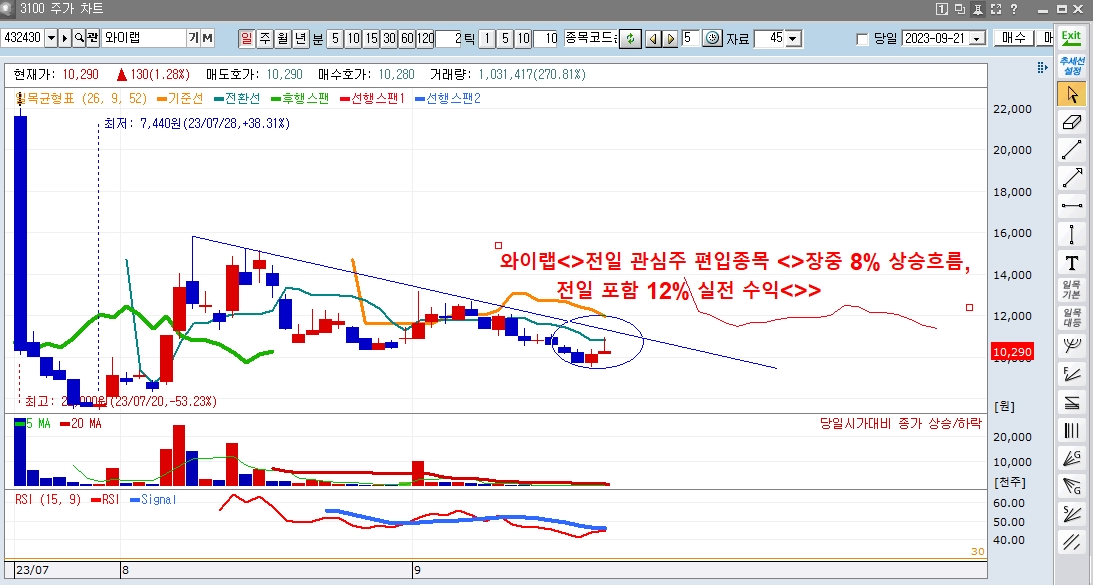Go to previous with left yellow arrow

click(x=653, y=38)
